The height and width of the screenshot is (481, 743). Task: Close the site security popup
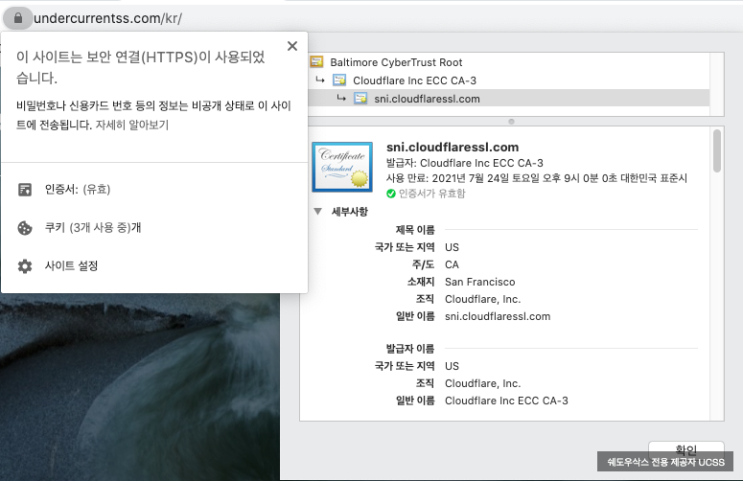click(x=292, y=46)
